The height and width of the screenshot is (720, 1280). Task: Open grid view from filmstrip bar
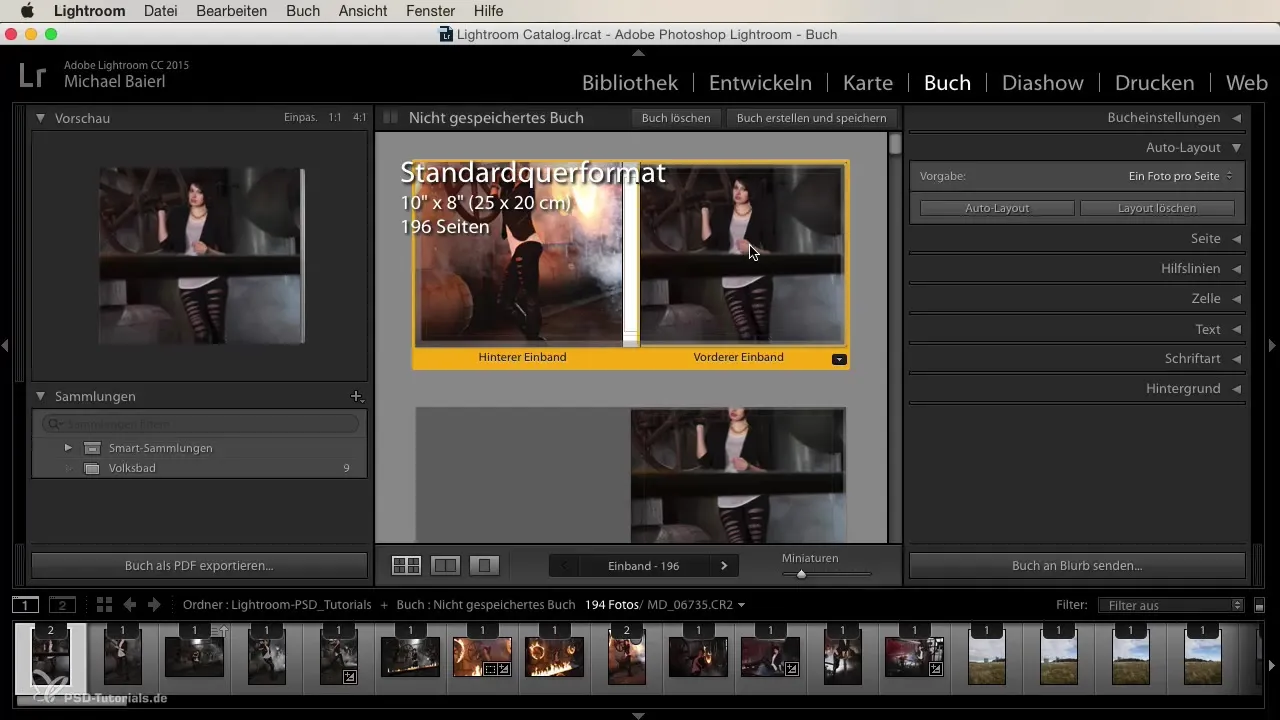tap(104, 605)
